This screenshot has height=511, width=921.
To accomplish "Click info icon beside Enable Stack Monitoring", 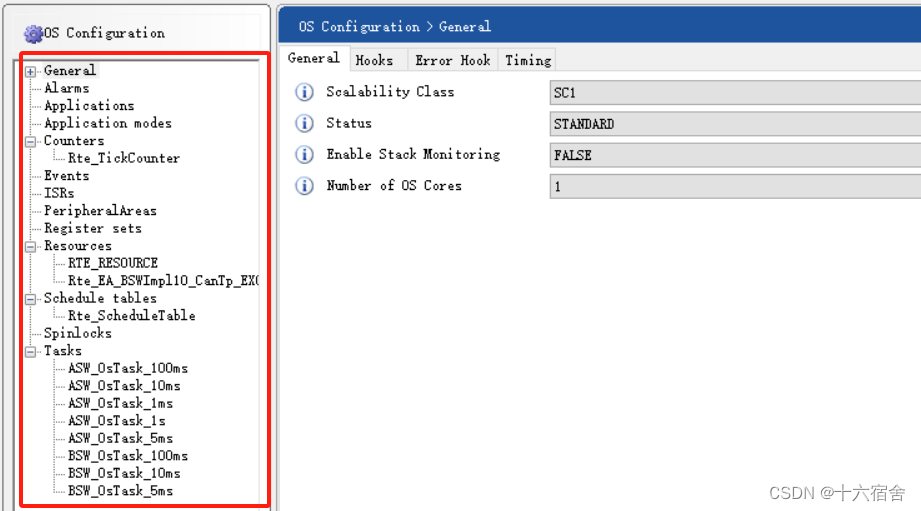I will tap(304, 154).
